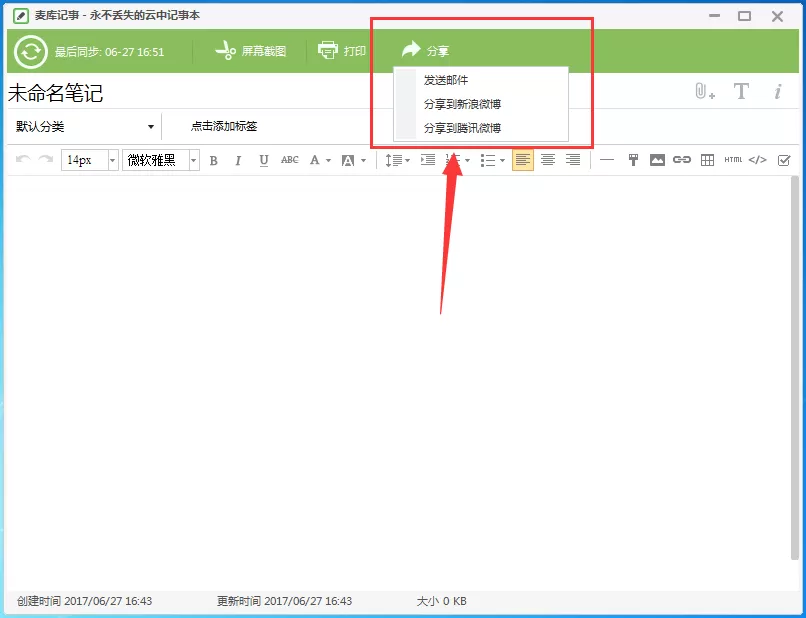This screenshot has height=618, width=806.
Task: Open the 默认分类 category dropdown
Action: coord(85,126)
